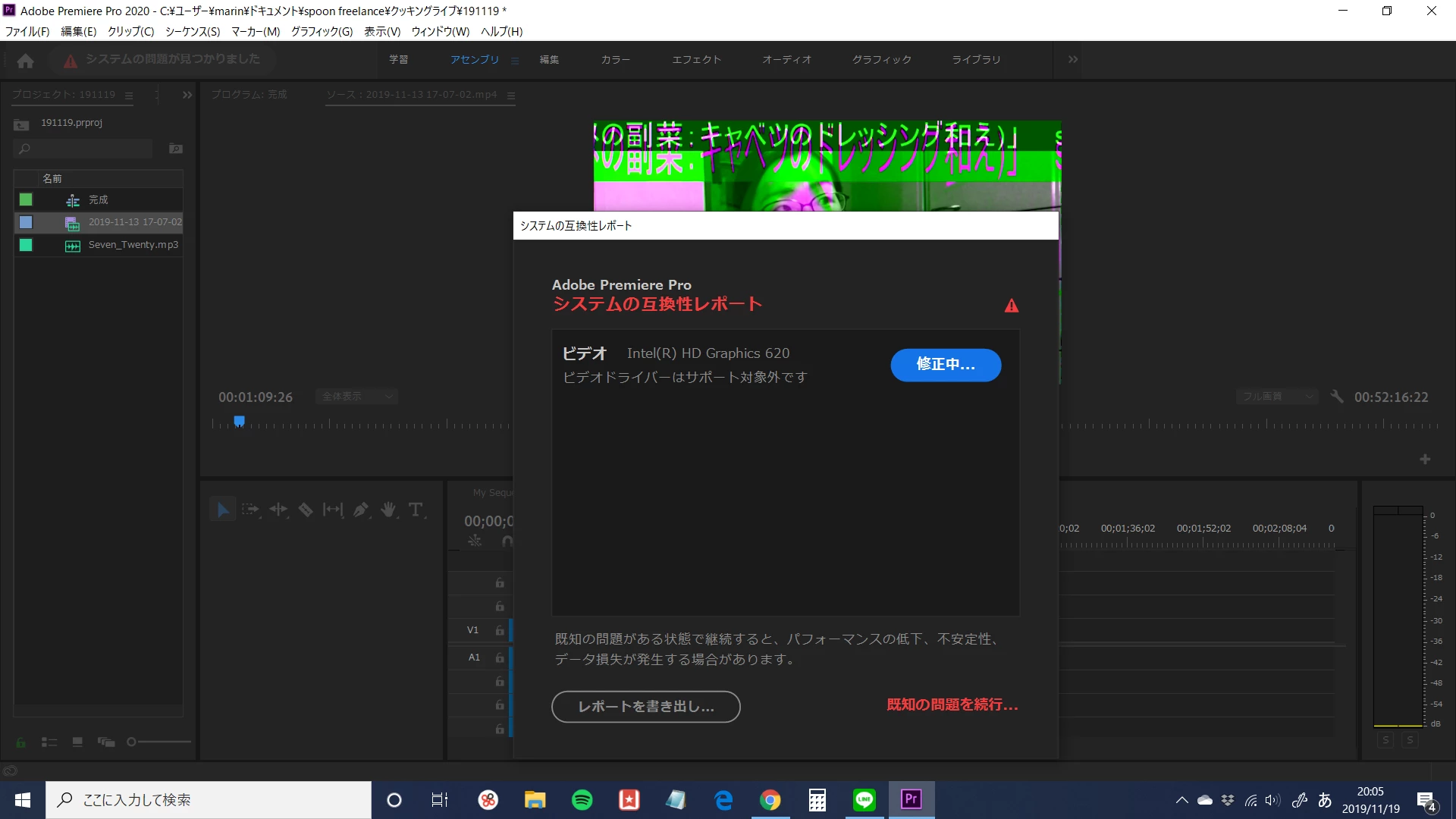
Task: Click the blue playhead marker in monitor
Action: pyautogui.click(x=239, y=421)
